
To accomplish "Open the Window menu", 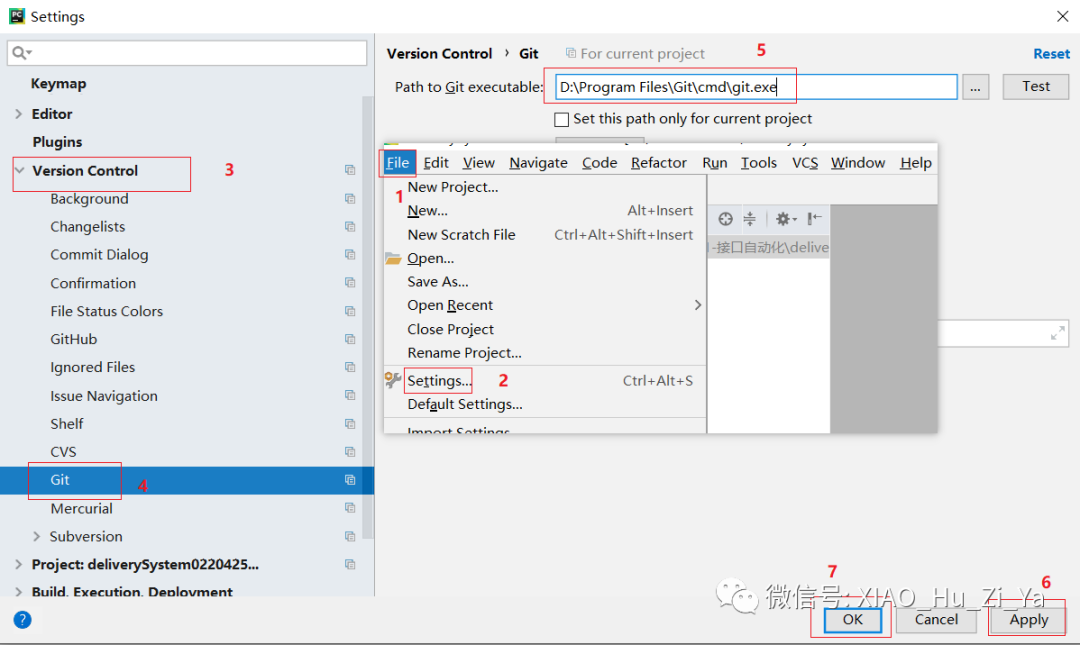I will [858, 163].
